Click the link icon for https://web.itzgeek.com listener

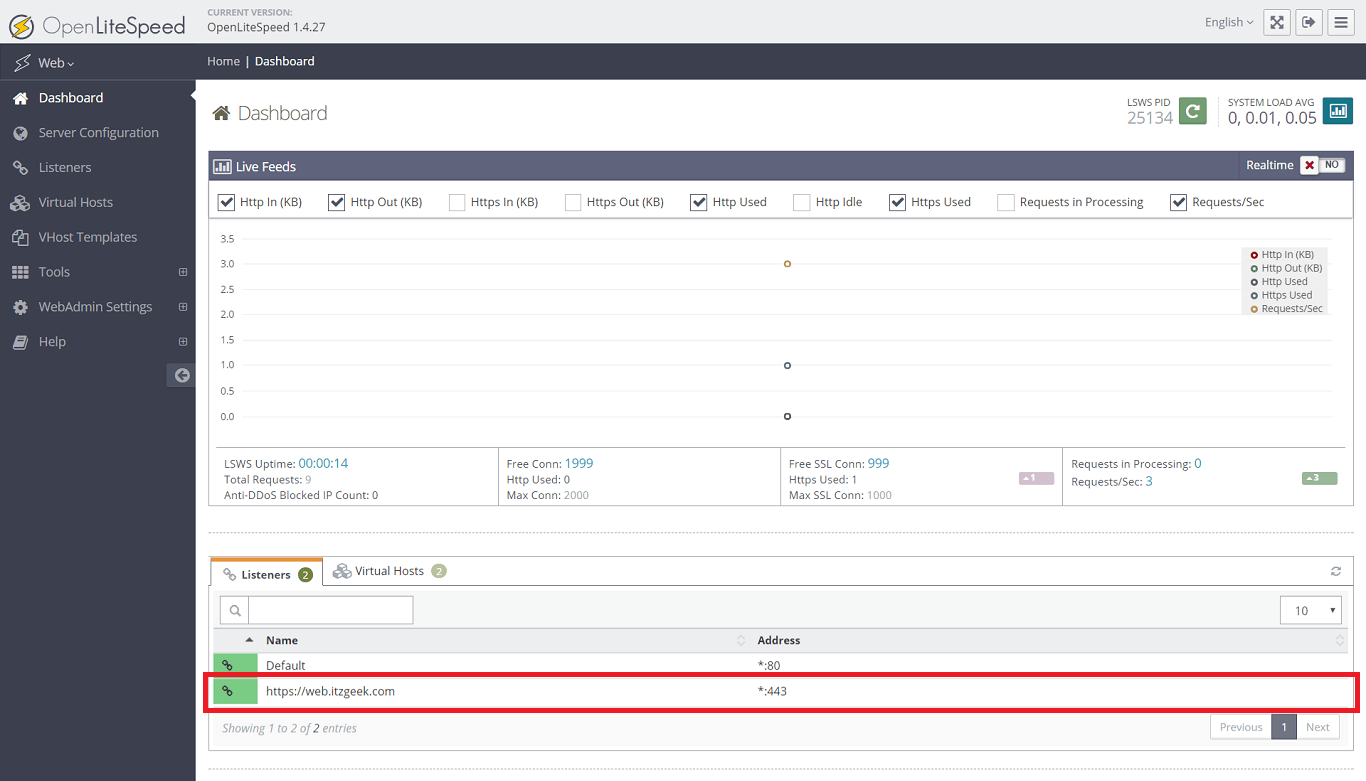(x=228, y=691)
